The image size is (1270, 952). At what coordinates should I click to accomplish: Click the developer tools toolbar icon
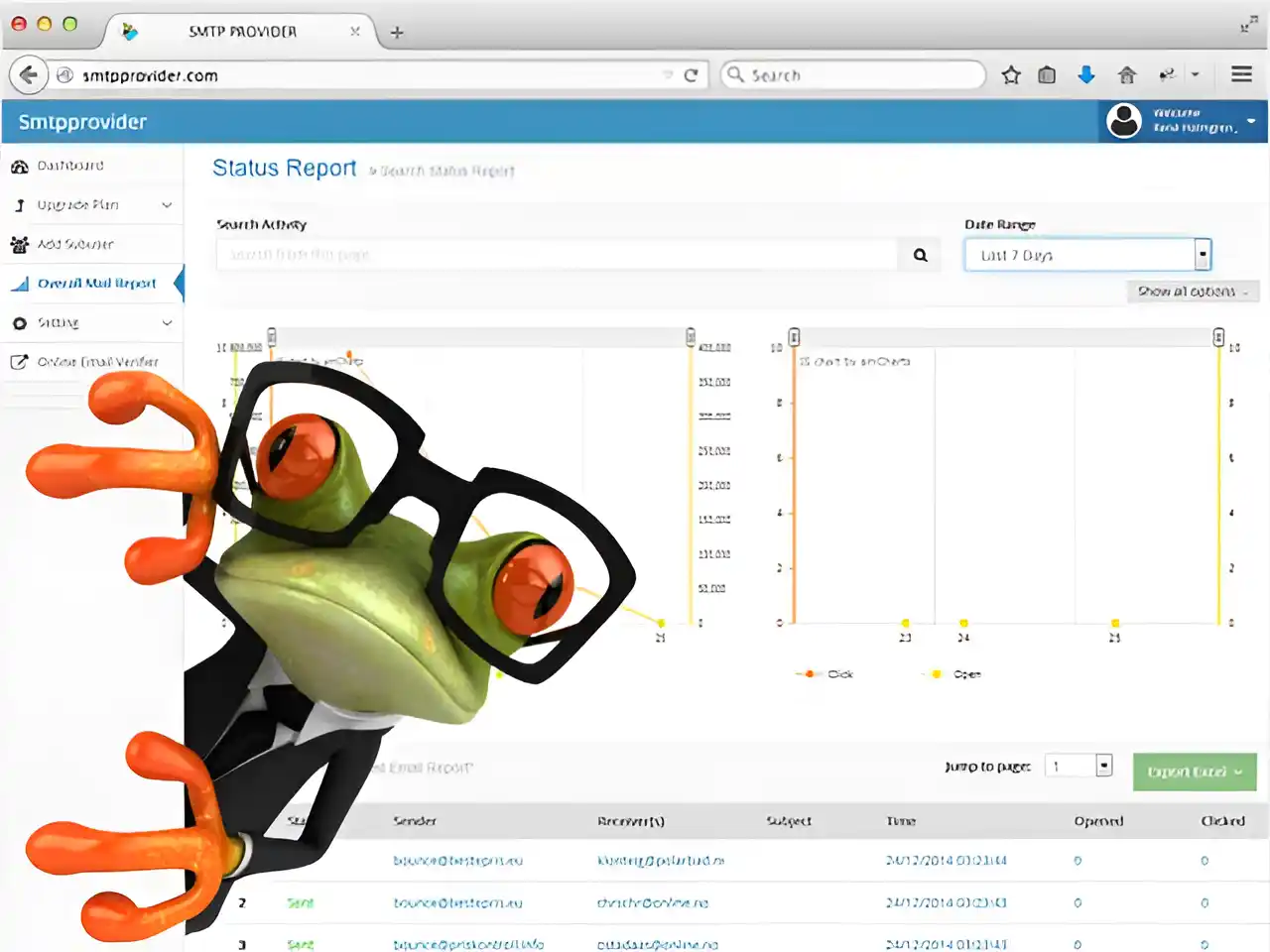[1168, 75]
